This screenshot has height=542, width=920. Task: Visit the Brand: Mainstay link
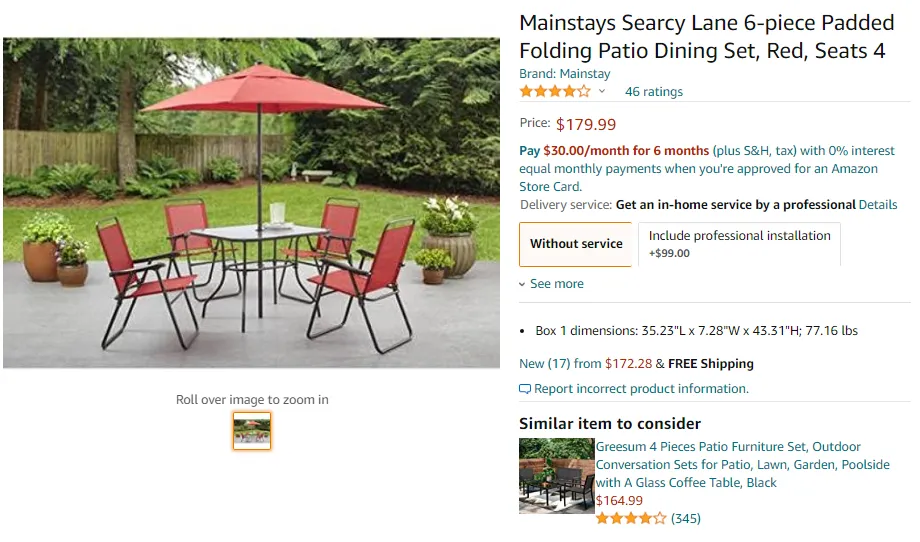(x=564, y=74)
